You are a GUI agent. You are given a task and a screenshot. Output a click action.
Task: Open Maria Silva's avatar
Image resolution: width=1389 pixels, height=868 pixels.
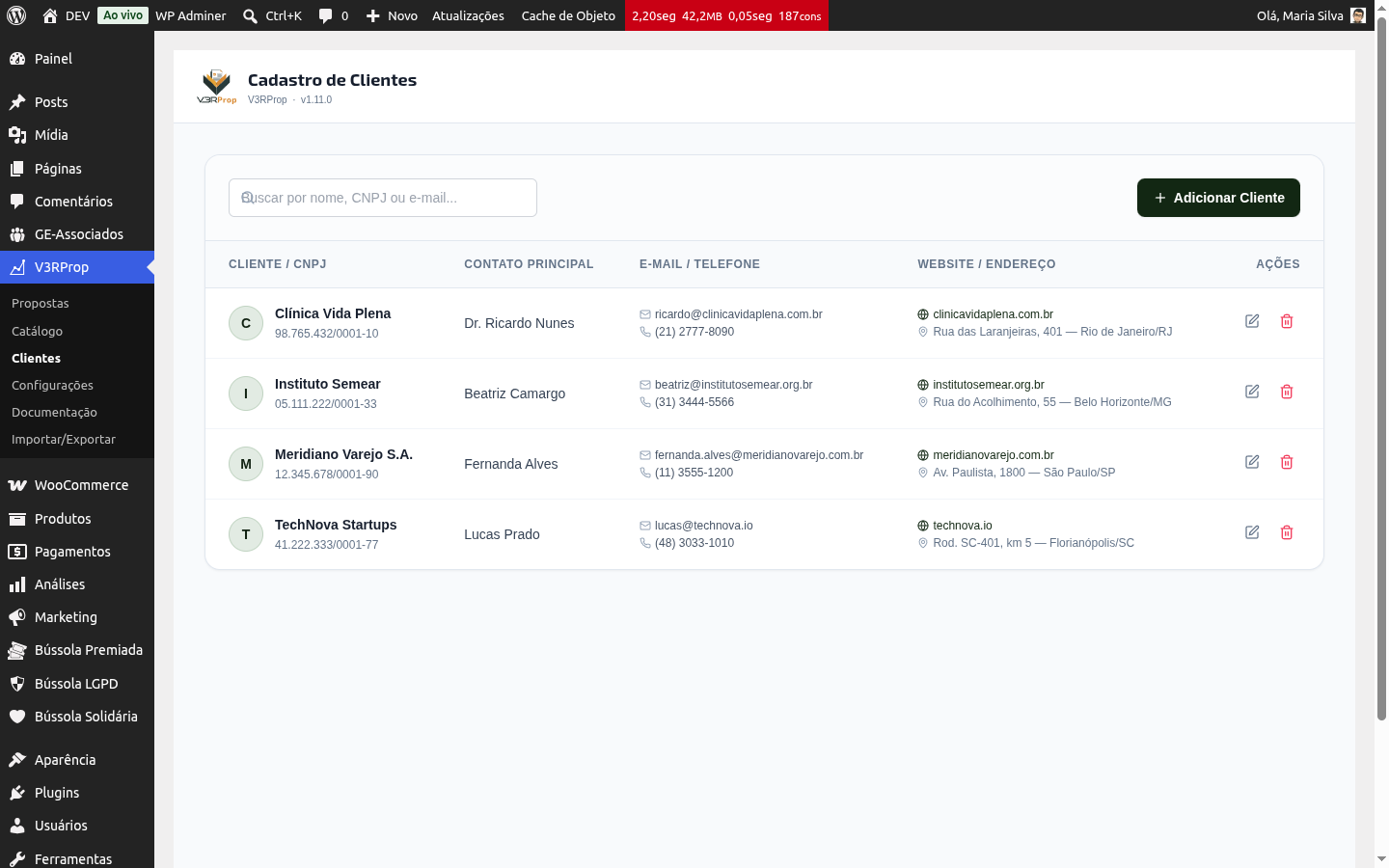(1358, 15)
